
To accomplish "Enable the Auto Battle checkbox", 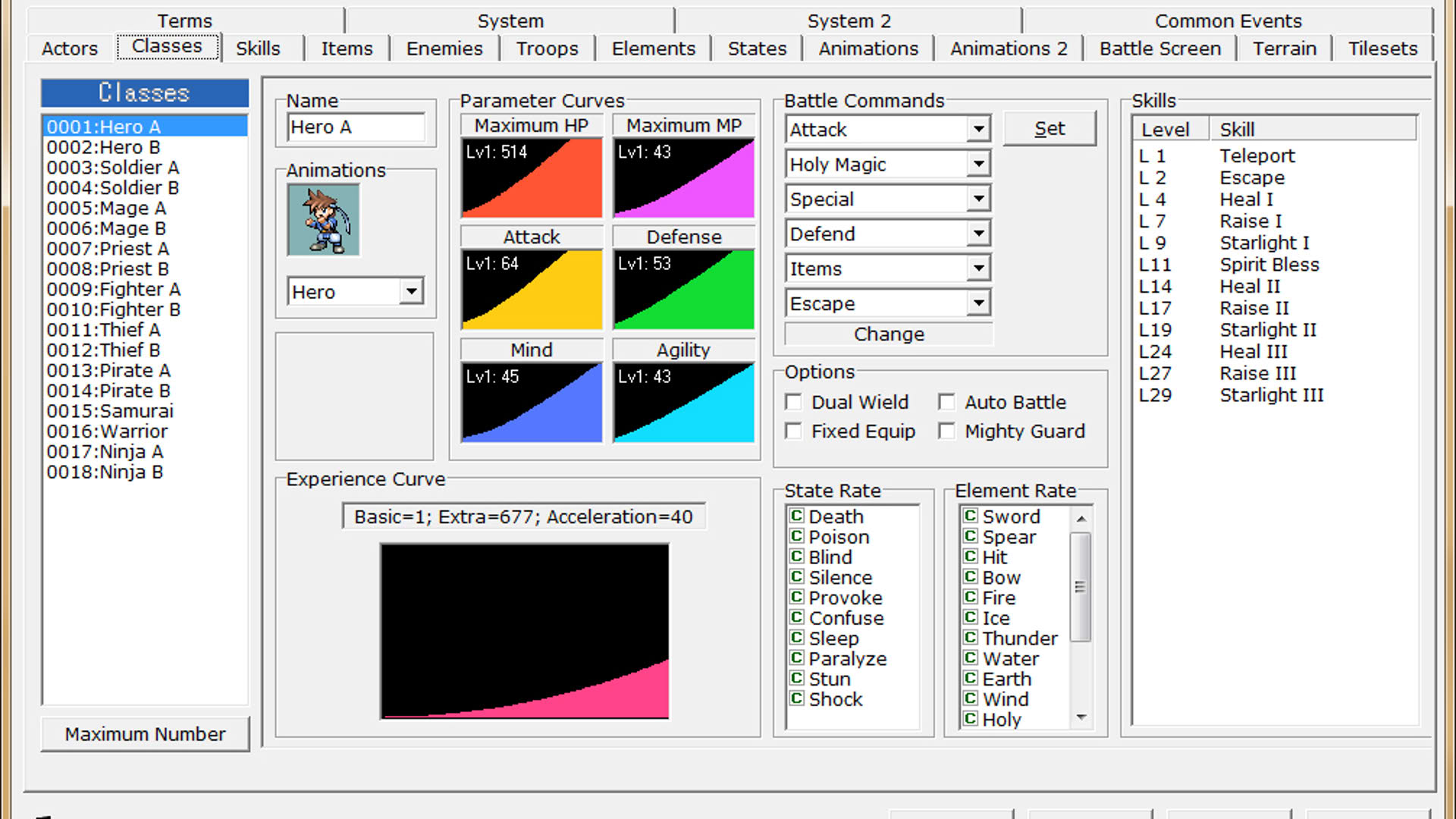I will point(946,402).
